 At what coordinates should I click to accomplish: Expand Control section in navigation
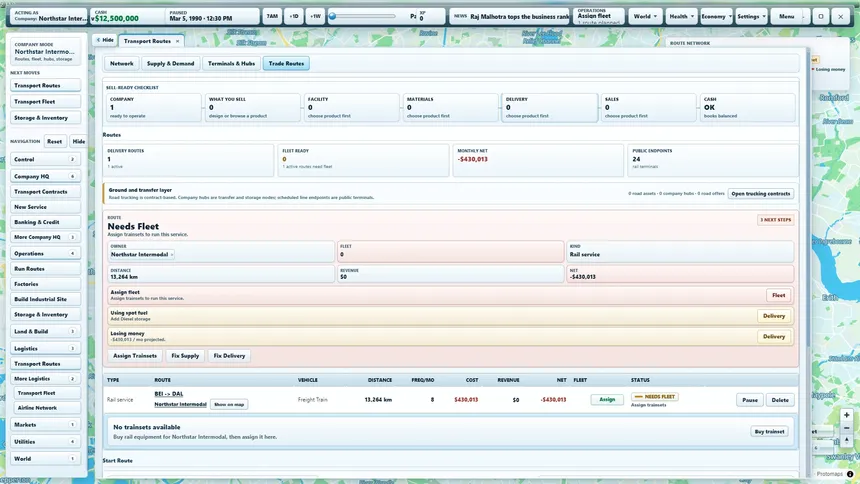tap(45, 159)
